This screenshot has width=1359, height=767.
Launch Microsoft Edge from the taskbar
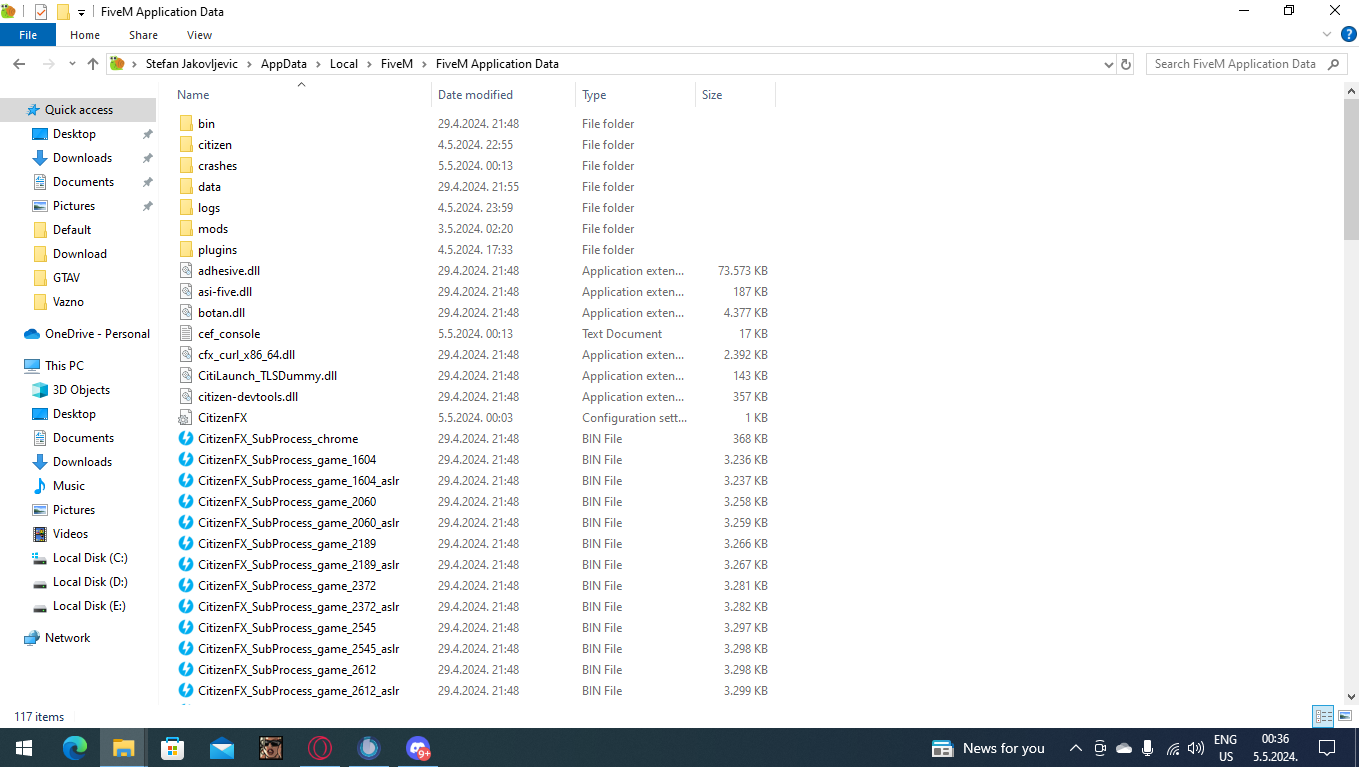click(x=74, y=748)
